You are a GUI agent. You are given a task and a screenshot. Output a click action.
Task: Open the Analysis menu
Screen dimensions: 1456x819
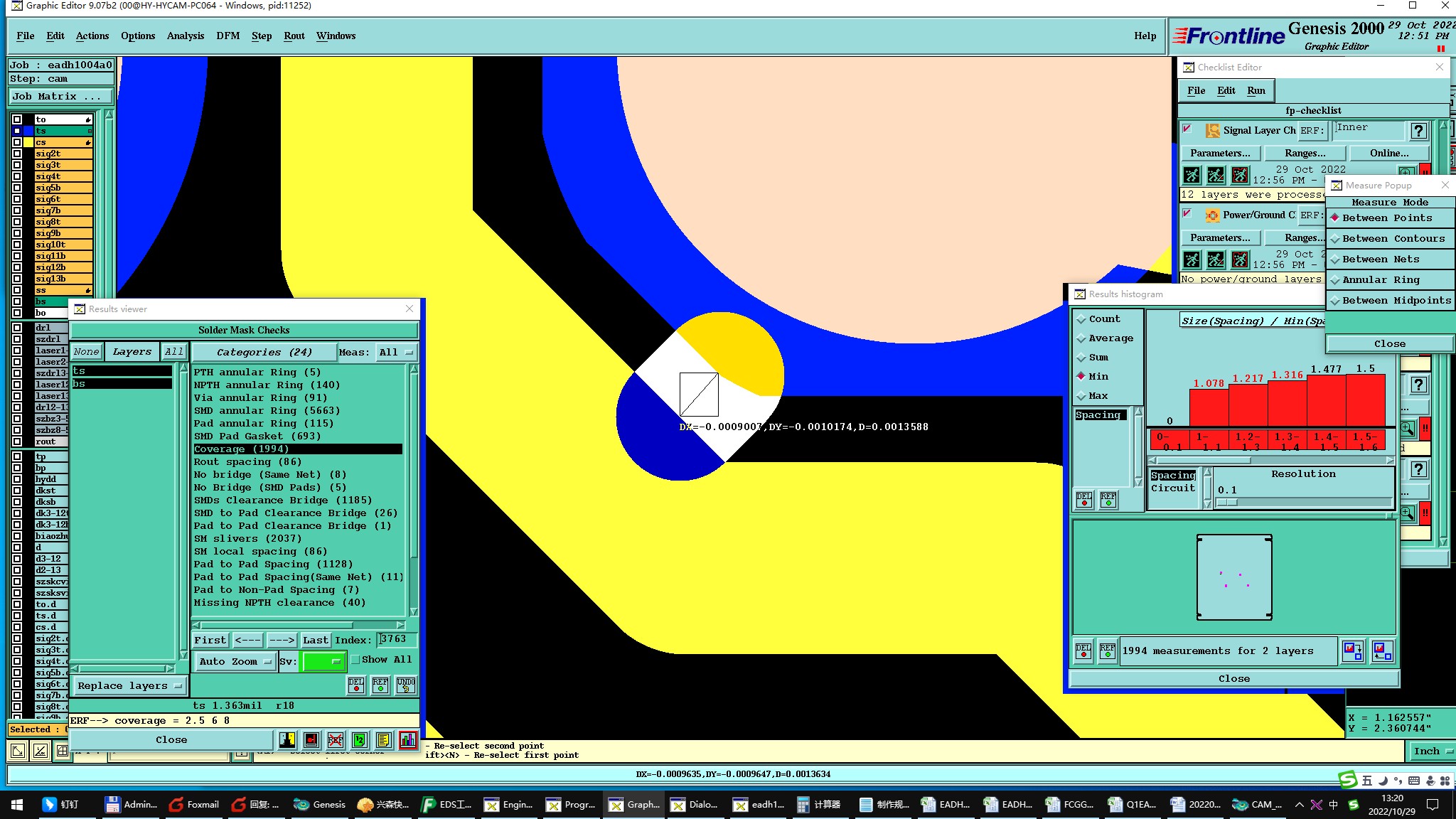[185, 36]
